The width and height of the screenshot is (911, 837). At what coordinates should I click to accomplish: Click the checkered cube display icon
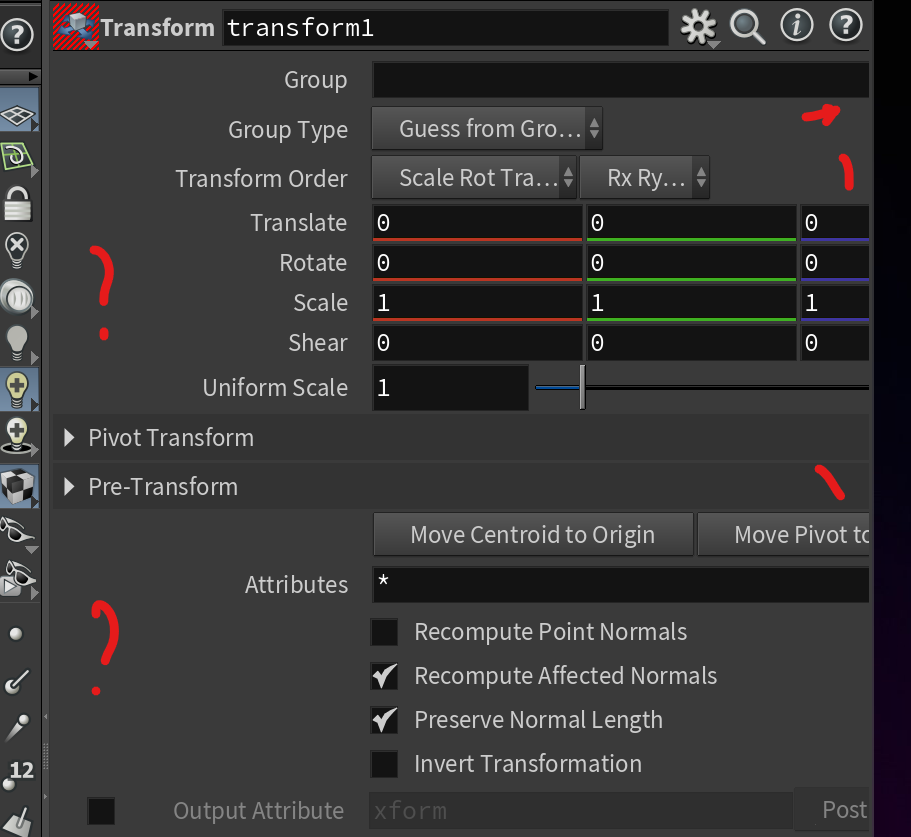click(x=18, y=486)
